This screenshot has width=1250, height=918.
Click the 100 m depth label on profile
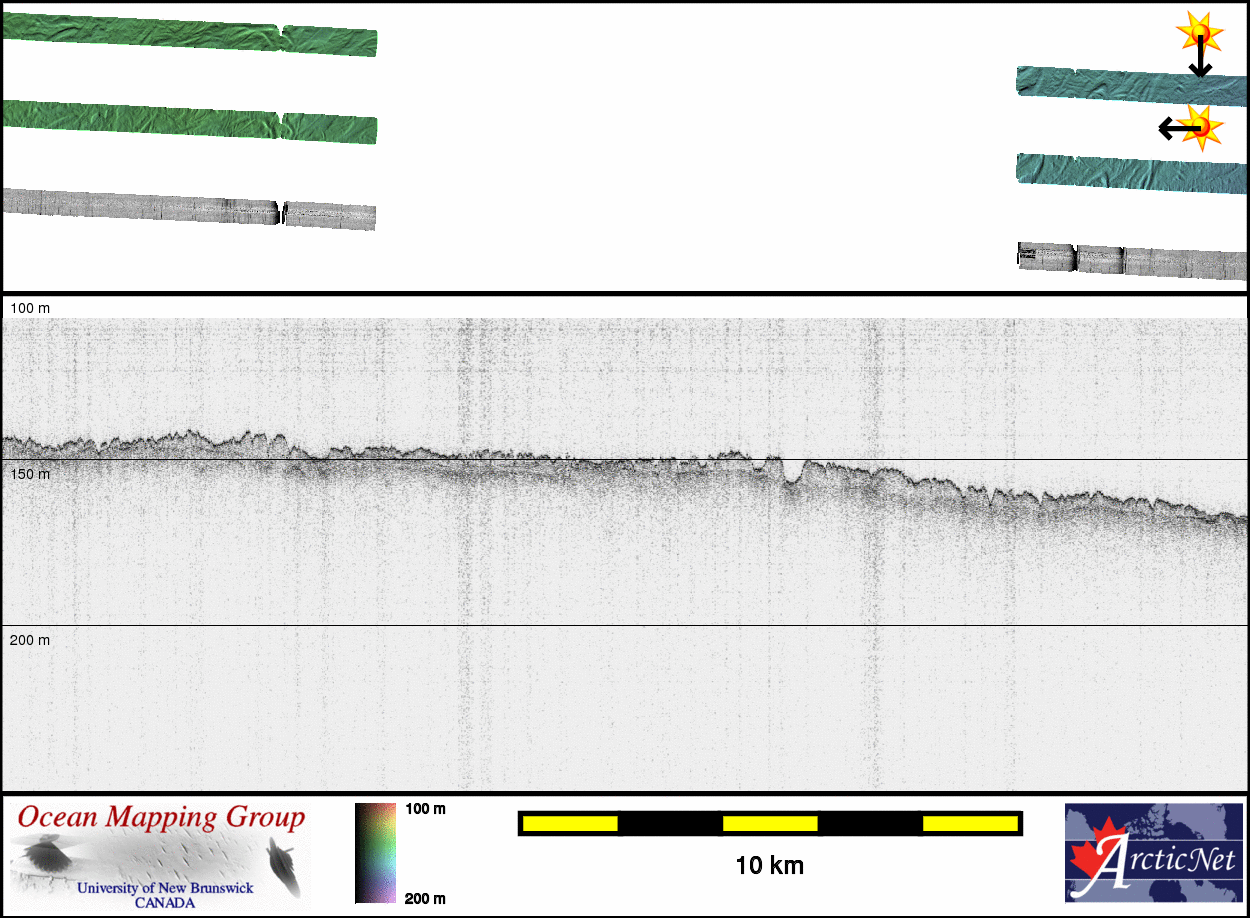(30, 308)
